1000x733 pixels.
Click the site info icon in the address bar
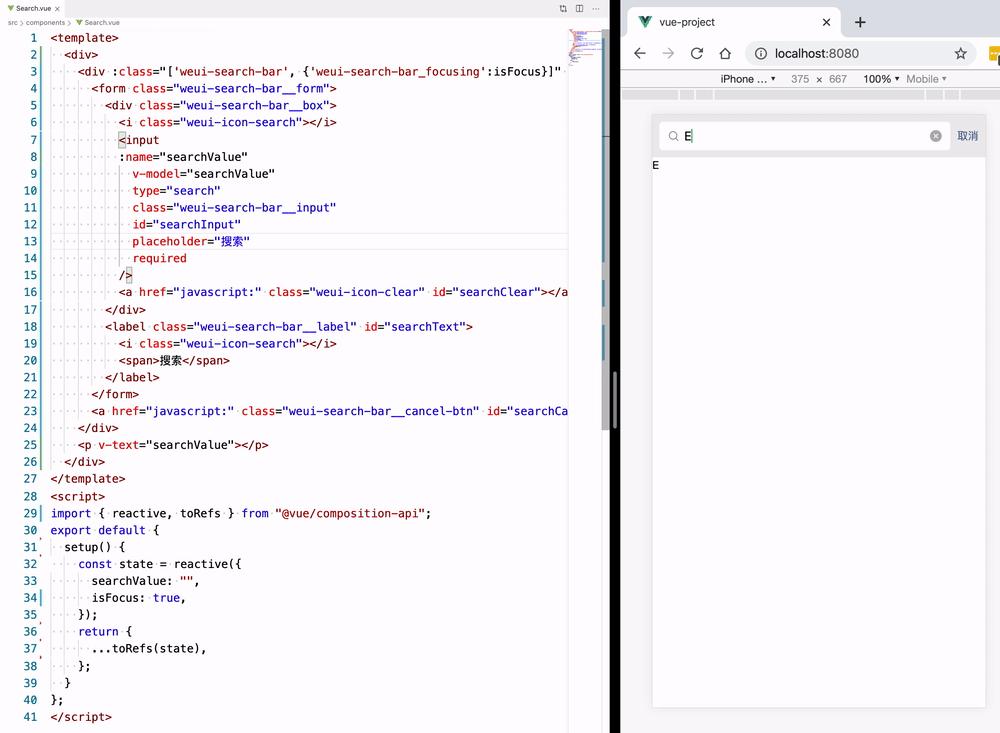click(x=762, y=53)
